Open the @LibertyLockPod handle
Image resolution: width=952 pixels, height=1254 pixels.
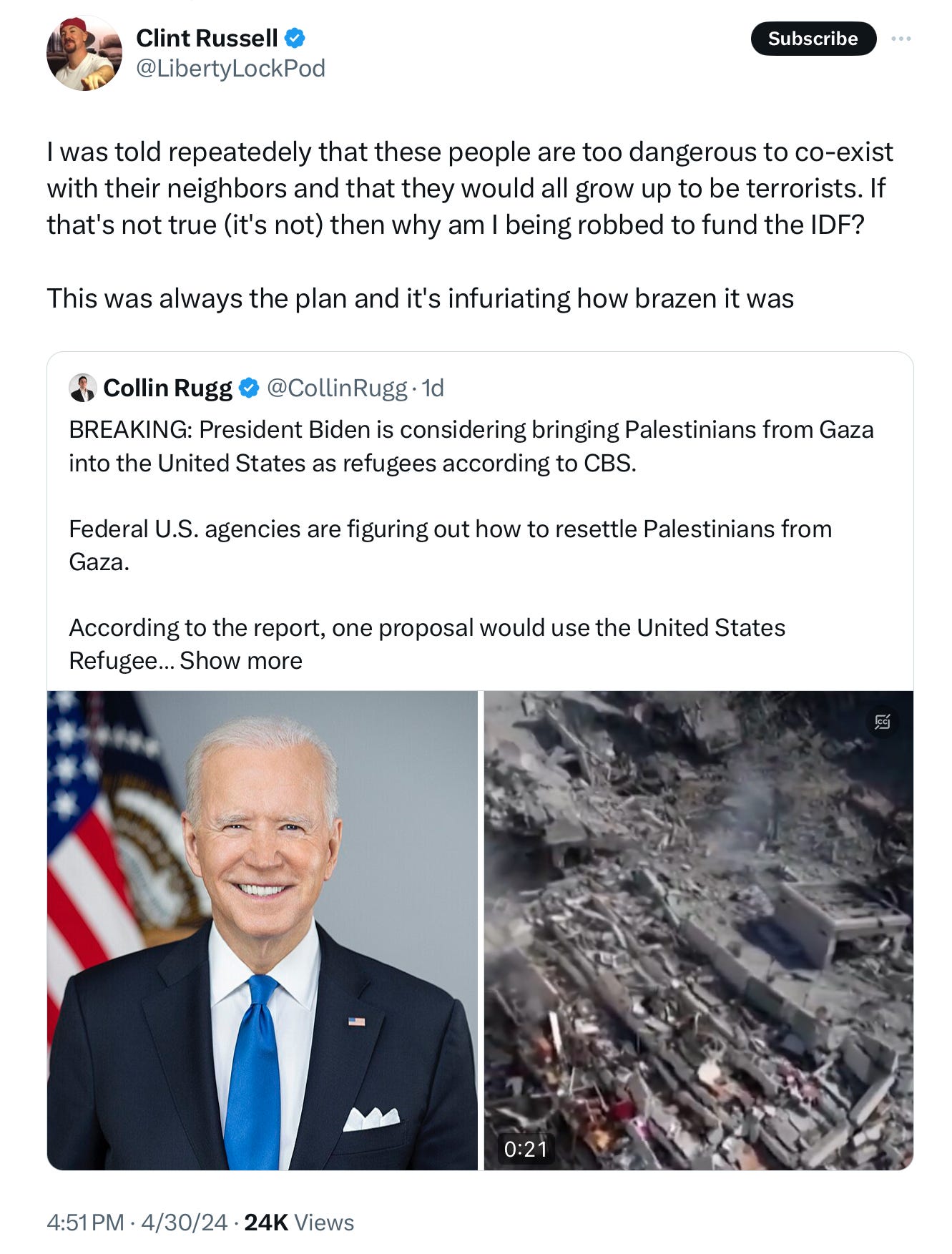click(x=230, y=69)
